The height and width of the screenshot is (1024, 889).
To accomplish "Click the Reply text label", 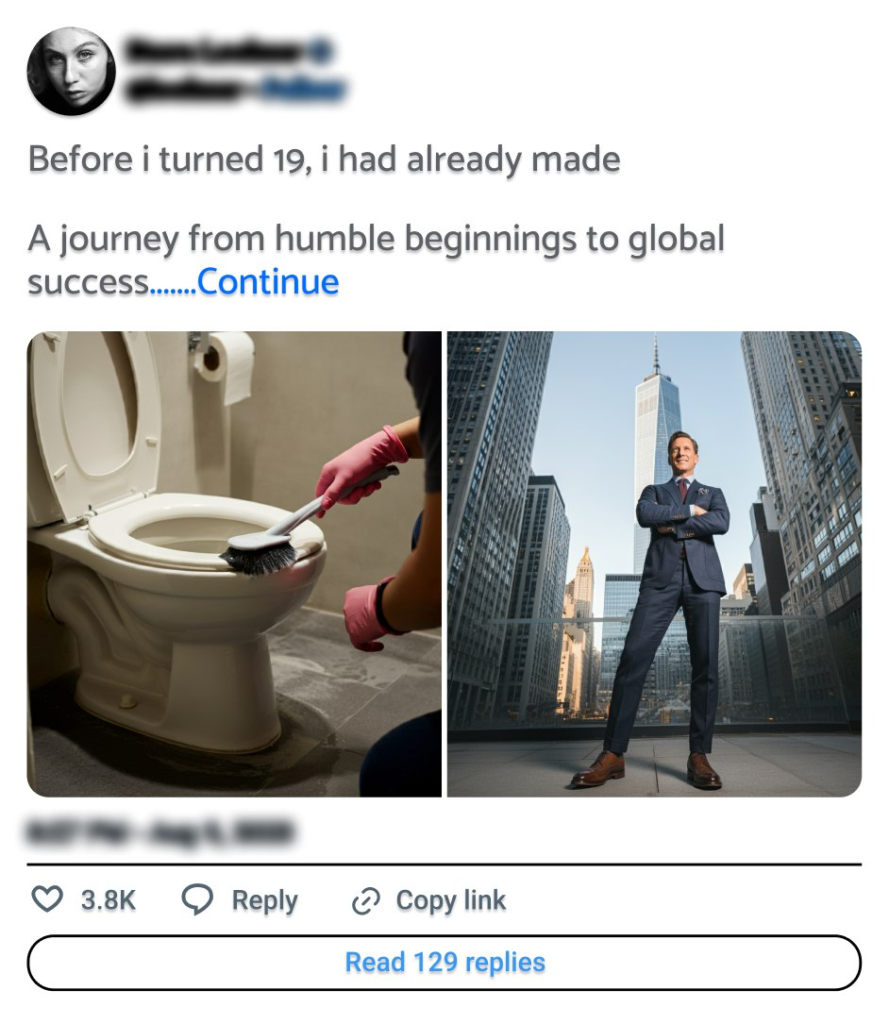I will 264,900.
